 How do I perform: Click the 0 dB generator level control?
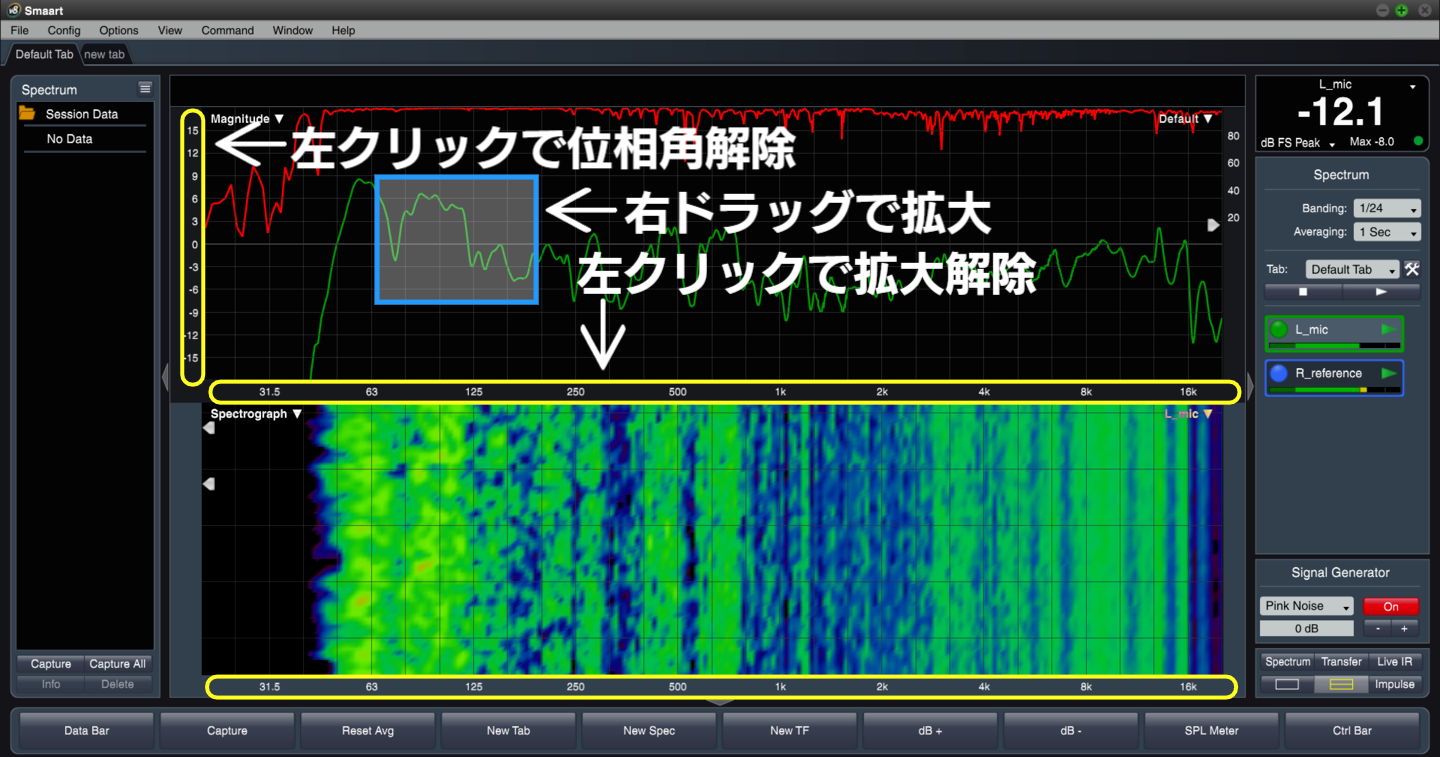coord(1306,628)
